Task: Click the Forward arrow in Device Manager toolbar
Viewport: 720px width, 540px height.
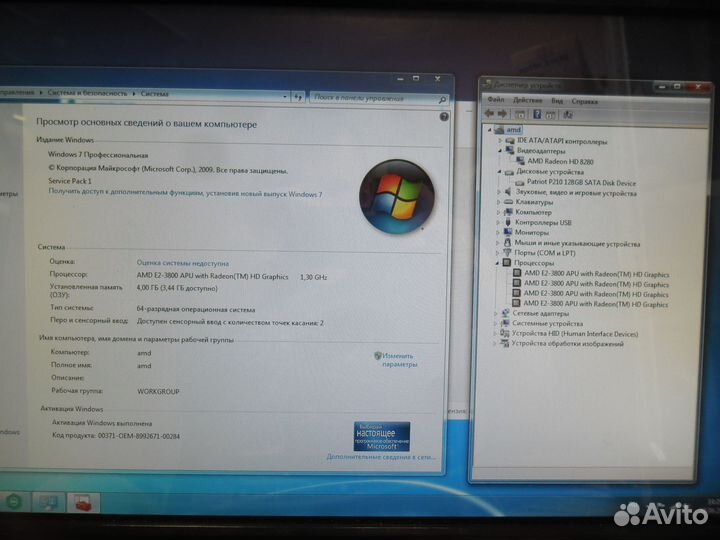Action: click(x=502, y=113)
